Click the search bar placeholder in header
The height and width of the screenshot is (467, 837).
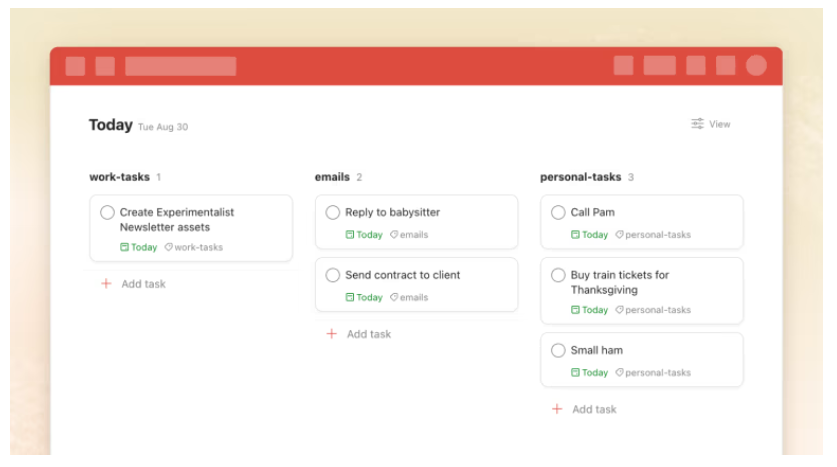pos(180,66)
